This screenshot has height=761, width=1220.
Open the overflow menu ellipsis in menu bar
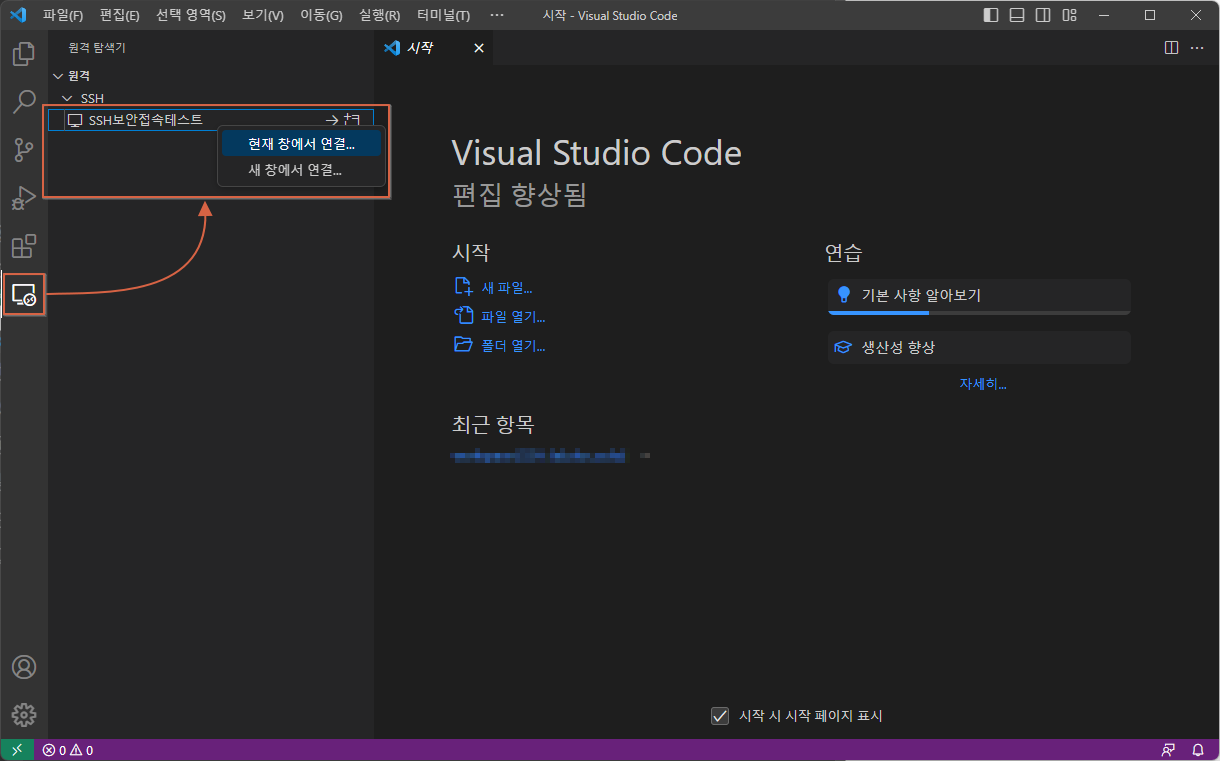coord(497,15)
